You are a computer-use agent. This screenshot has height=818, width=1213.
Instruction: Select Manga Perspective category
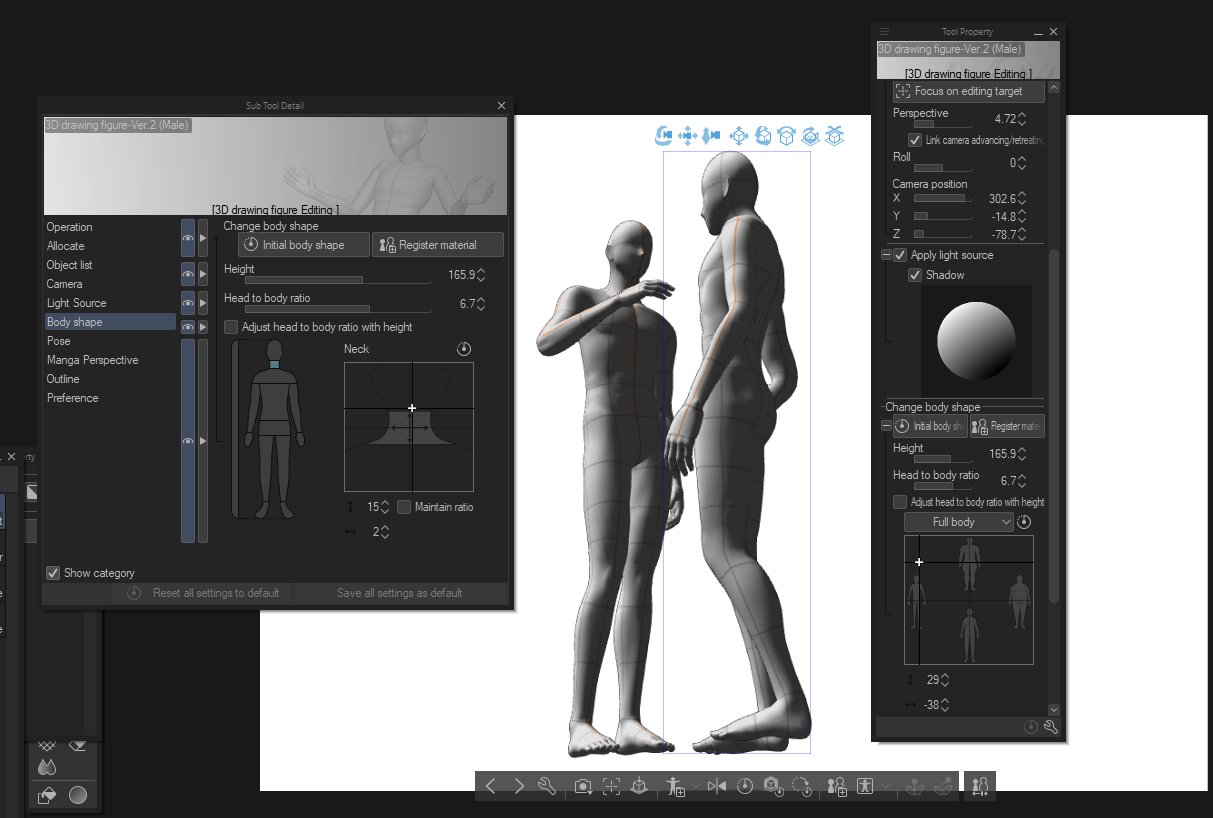point(92,360)
